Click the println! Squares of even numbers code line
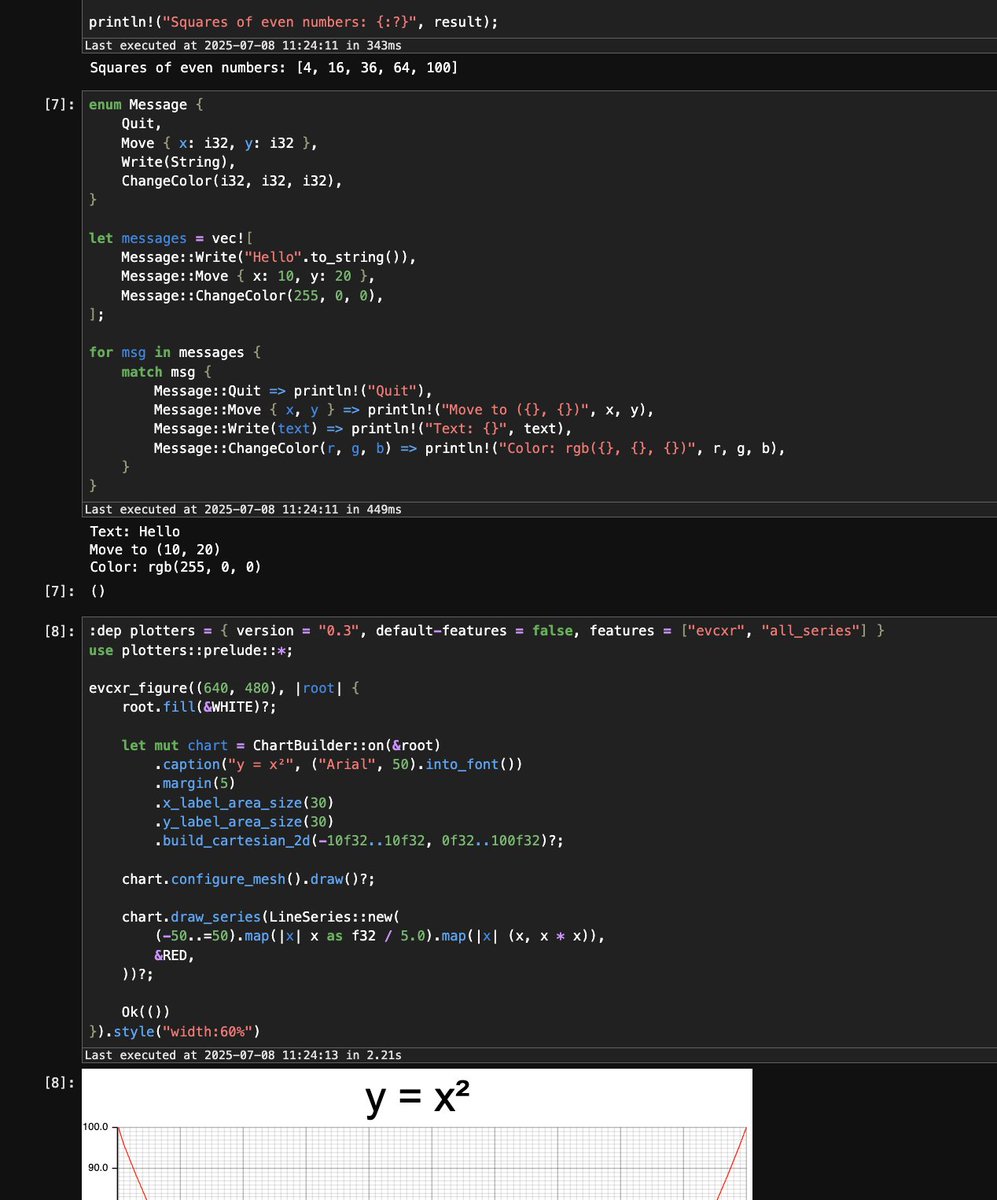This screenshot has height=1200, width=997. pyautogui.click(x=293, y=21)
